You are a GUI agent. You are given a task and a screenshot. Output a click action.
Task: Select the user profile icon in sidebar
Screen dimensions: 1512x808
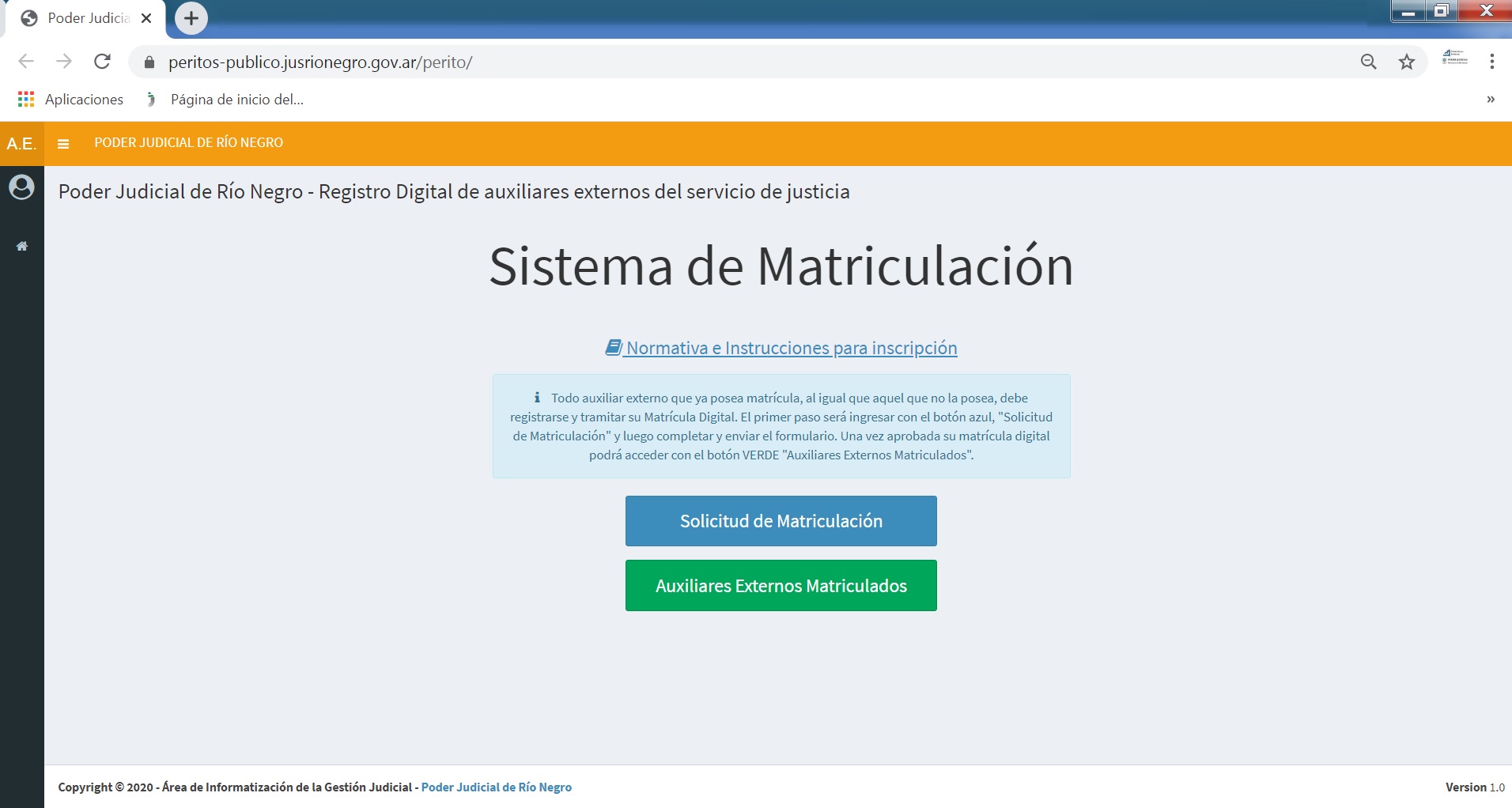[x=21, y=188]
